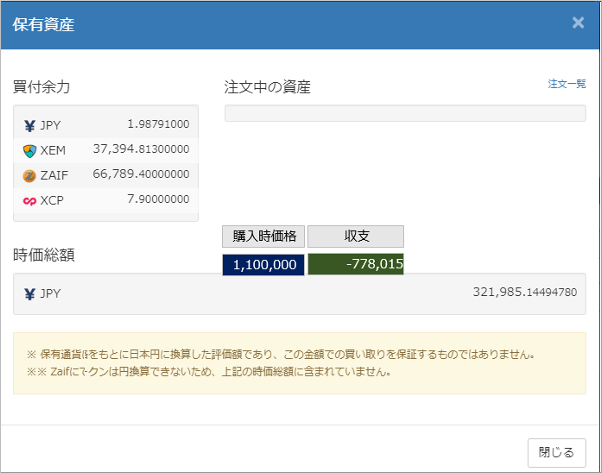Click the second ※※ Zaifトークン note

click(209, 372)
